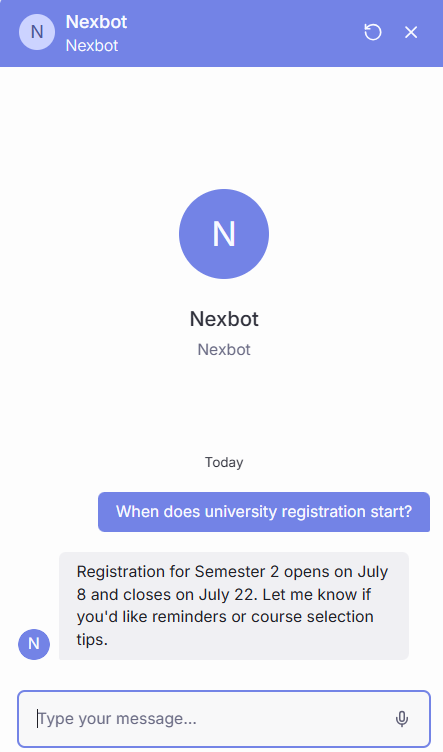Click the purple header bar background
The image size is (443, 752).
pyautogui.click(x=240, y=33)
